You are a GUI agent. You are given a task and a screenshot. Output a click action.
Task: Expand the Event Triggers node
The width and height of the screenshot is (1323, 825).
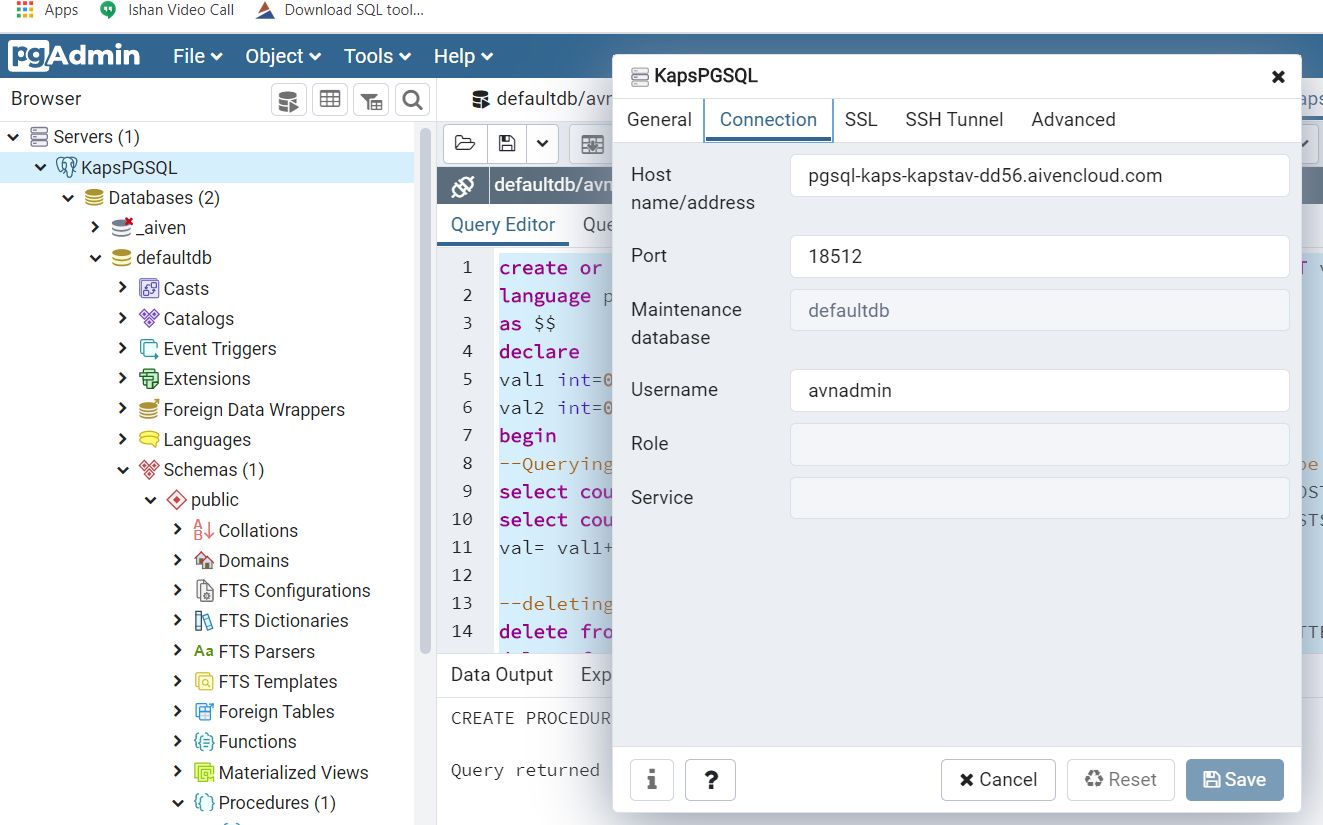pyautogui.click(x=122, y=349)
